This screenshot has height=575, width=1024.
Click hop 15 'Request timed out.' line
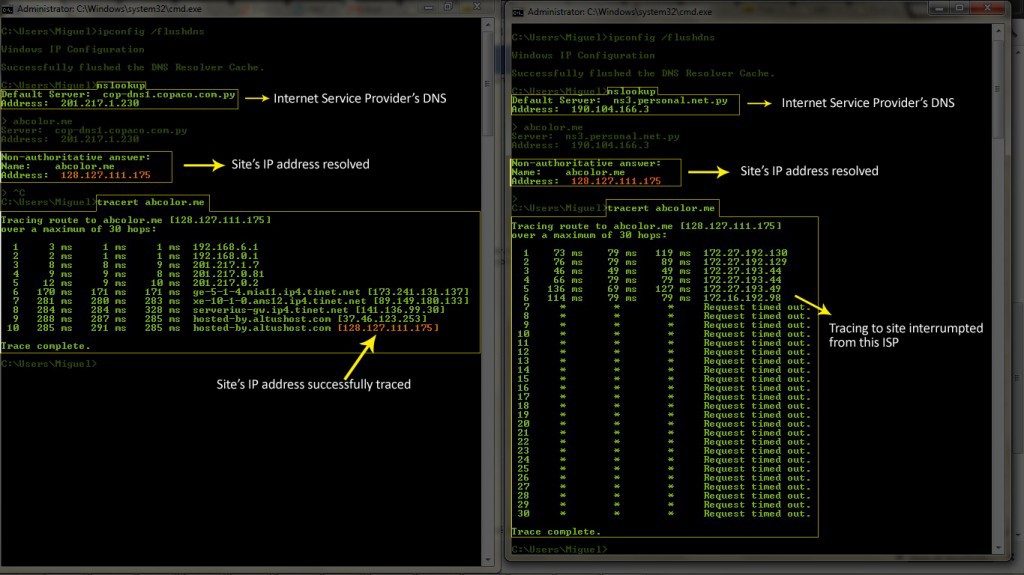coord(757,379)
